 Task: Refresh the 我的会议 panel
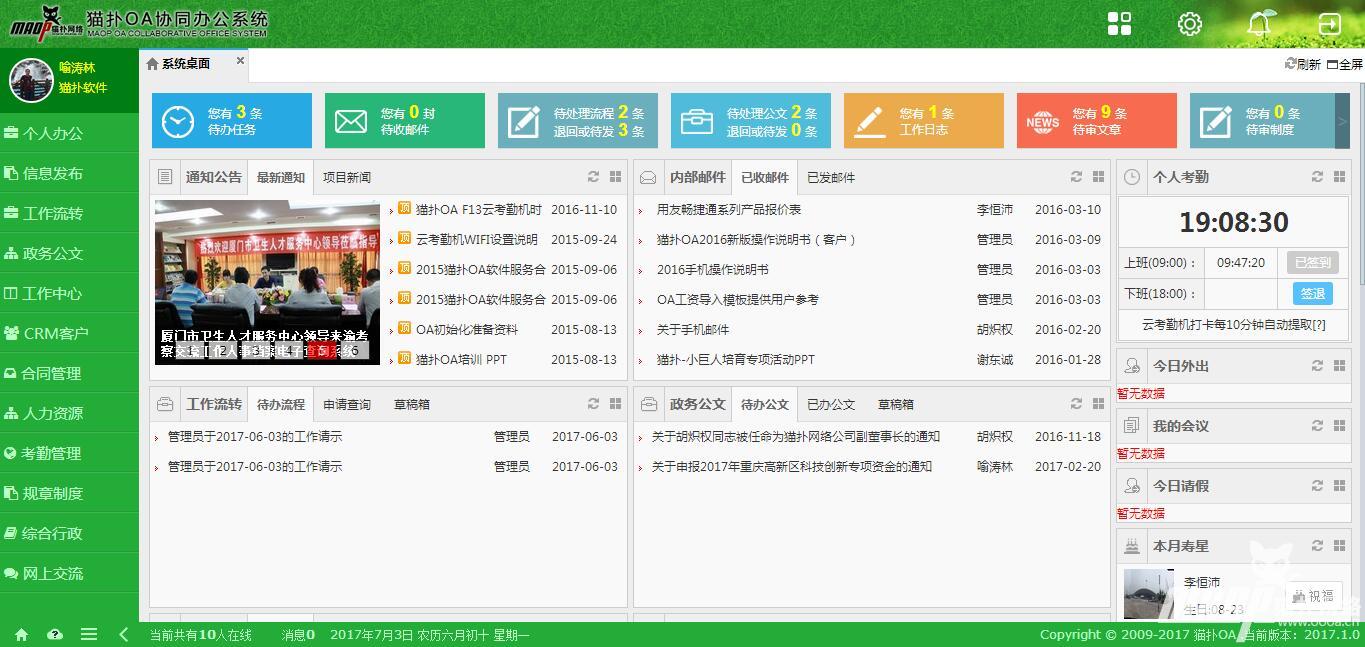pos(1317,426)
